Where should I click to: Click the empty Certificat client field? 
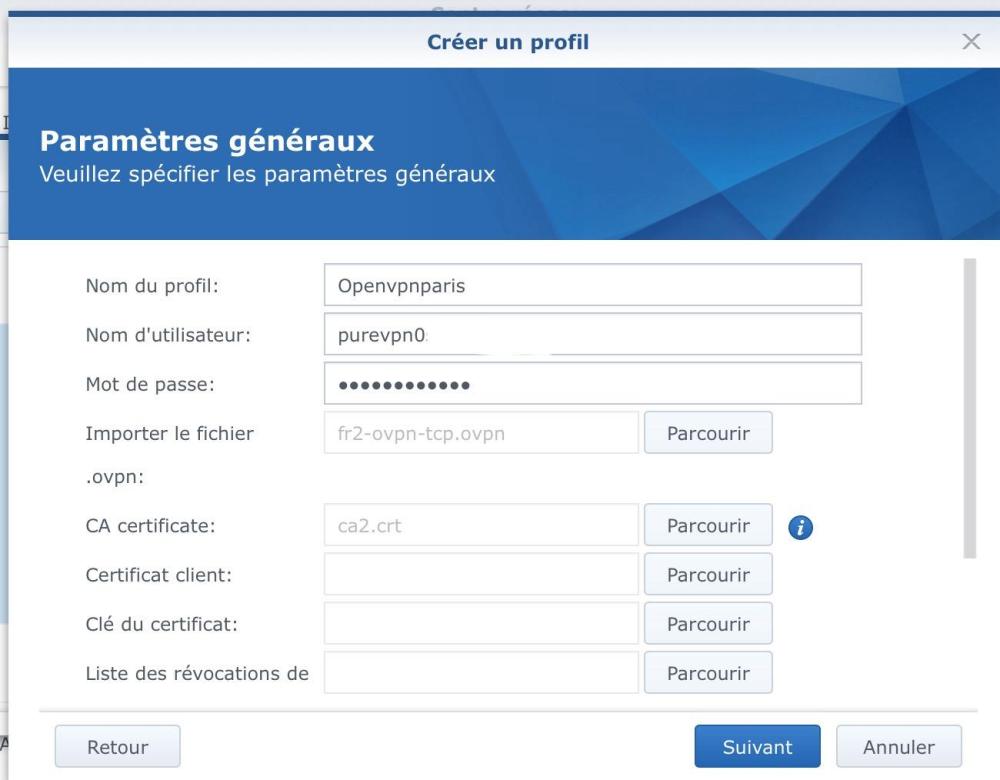tap(480, 575)
